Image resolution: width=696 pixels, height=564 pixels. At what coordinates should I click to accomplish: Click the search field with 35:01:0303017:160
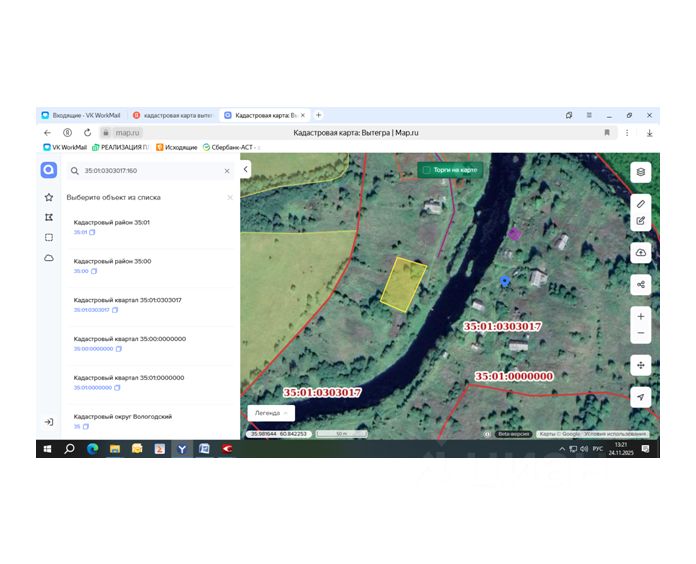[151, 171]
